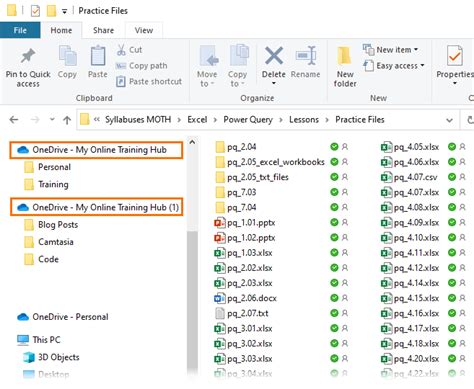Switch to the Home tab
This screenshot has height=389, width=474.
(x=61, y=30)
